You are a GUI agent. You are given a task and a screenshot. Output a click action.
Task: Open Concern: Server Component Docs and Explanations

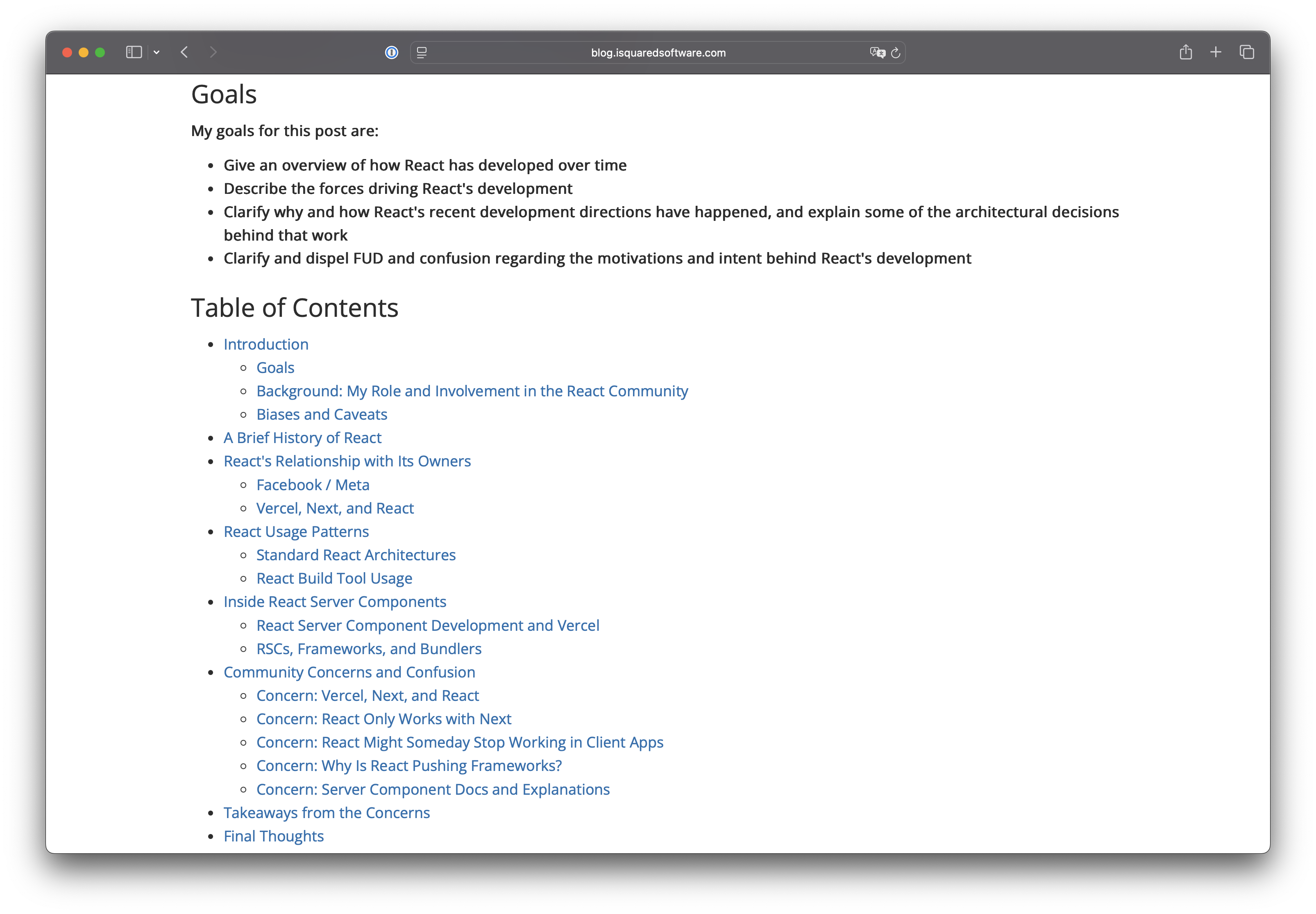coord(433,790)
